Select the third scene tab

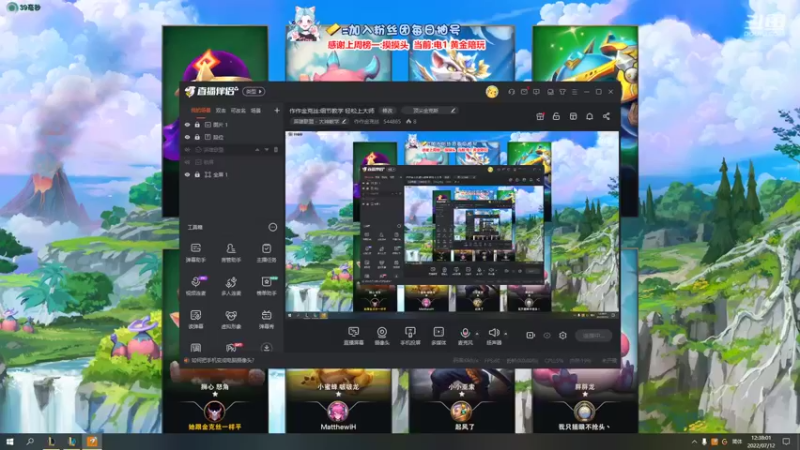[238, 110]
